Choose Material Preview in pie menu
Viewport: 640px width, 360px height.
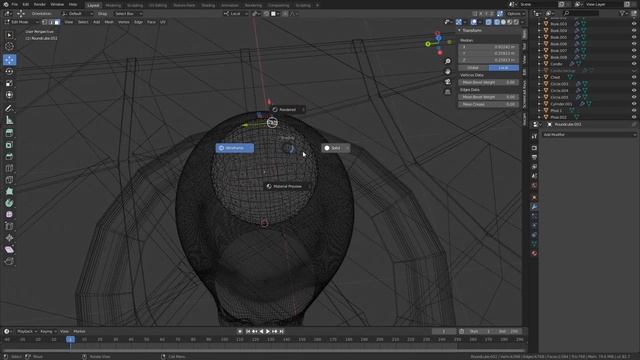tap(287, 186)
